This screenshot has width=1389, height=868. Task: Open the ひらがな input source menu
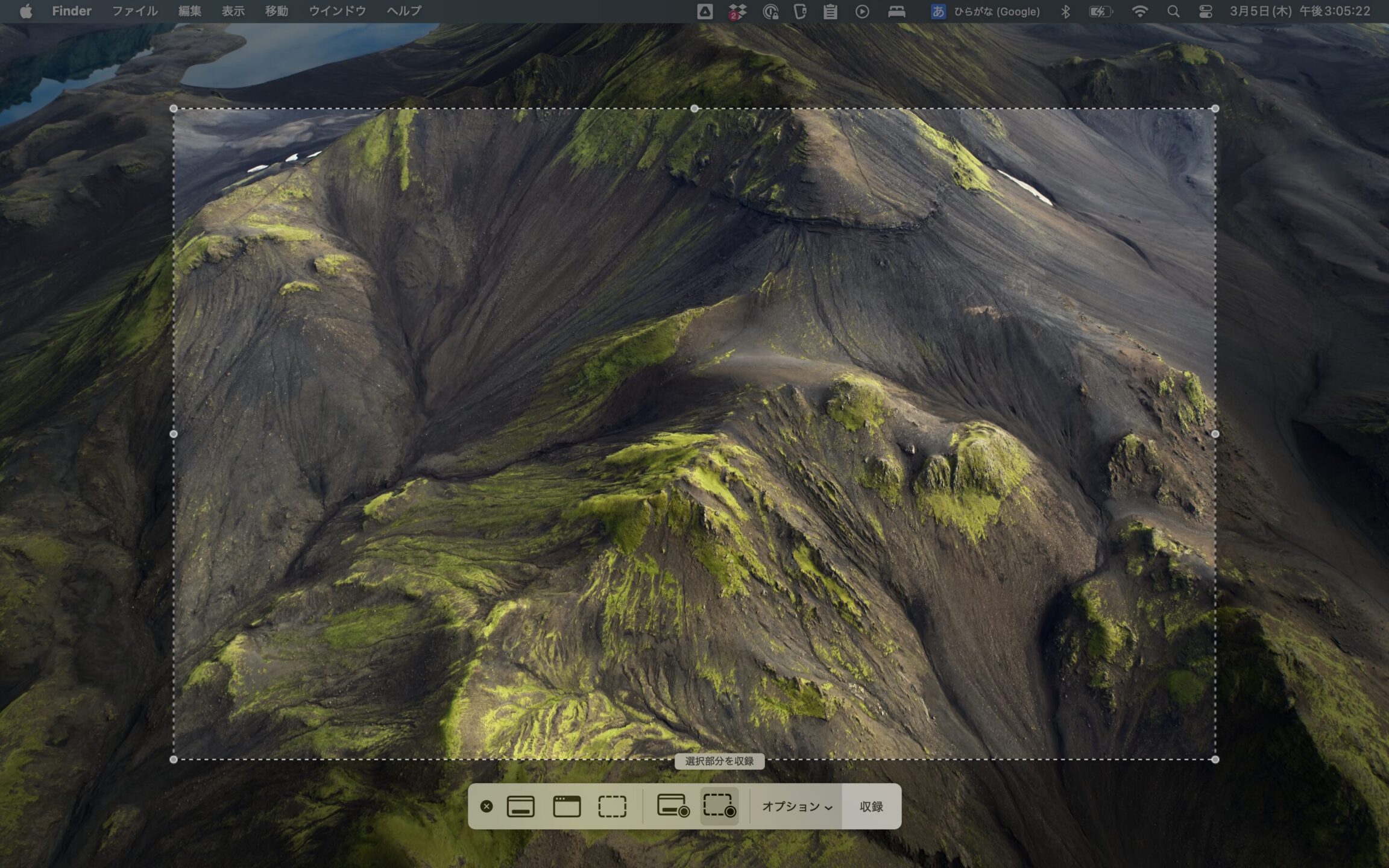[x=986, y=11]
